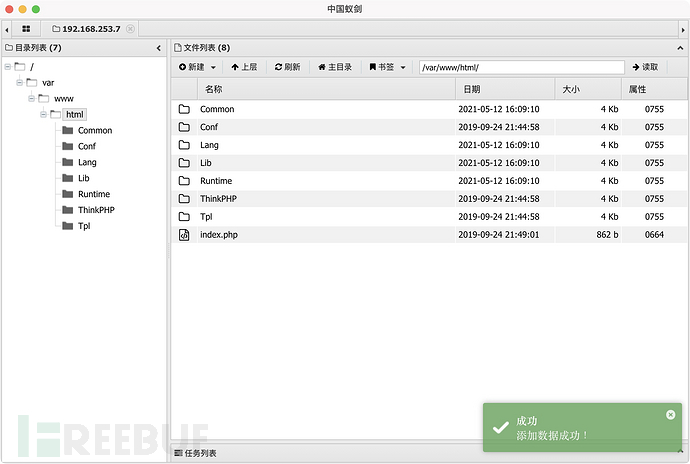Click Lang folder icon in file list
This screenshot has width=690, height=464.
184,145
